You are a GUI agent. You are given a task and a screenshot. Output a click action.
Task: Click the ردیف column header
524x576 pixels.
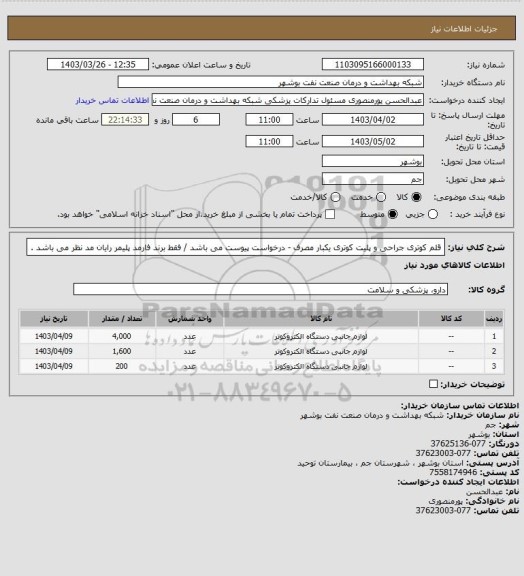tap(494, 318)
